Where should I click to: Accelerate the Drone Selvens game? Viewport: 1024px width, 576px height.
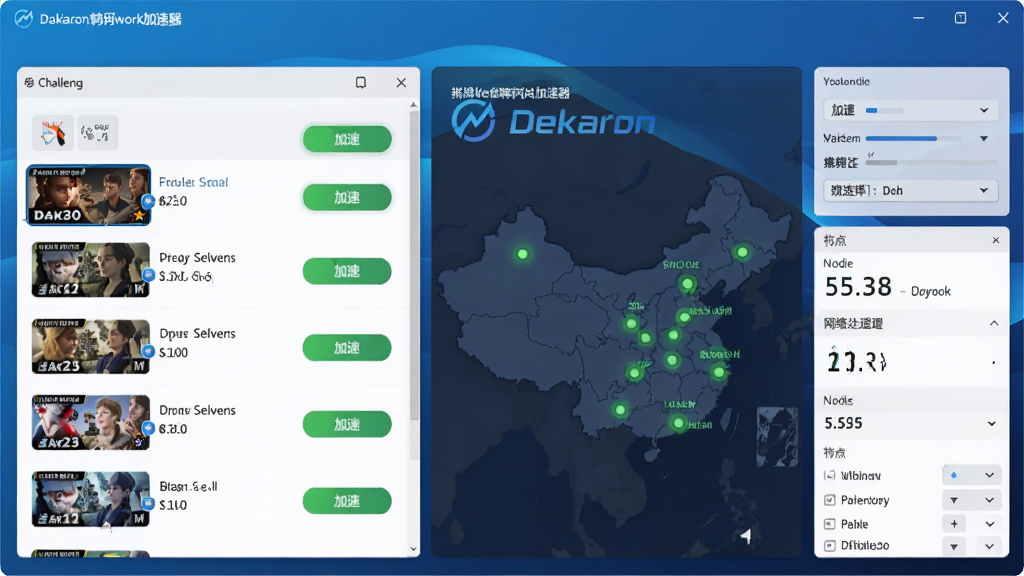tap(347, 424)
